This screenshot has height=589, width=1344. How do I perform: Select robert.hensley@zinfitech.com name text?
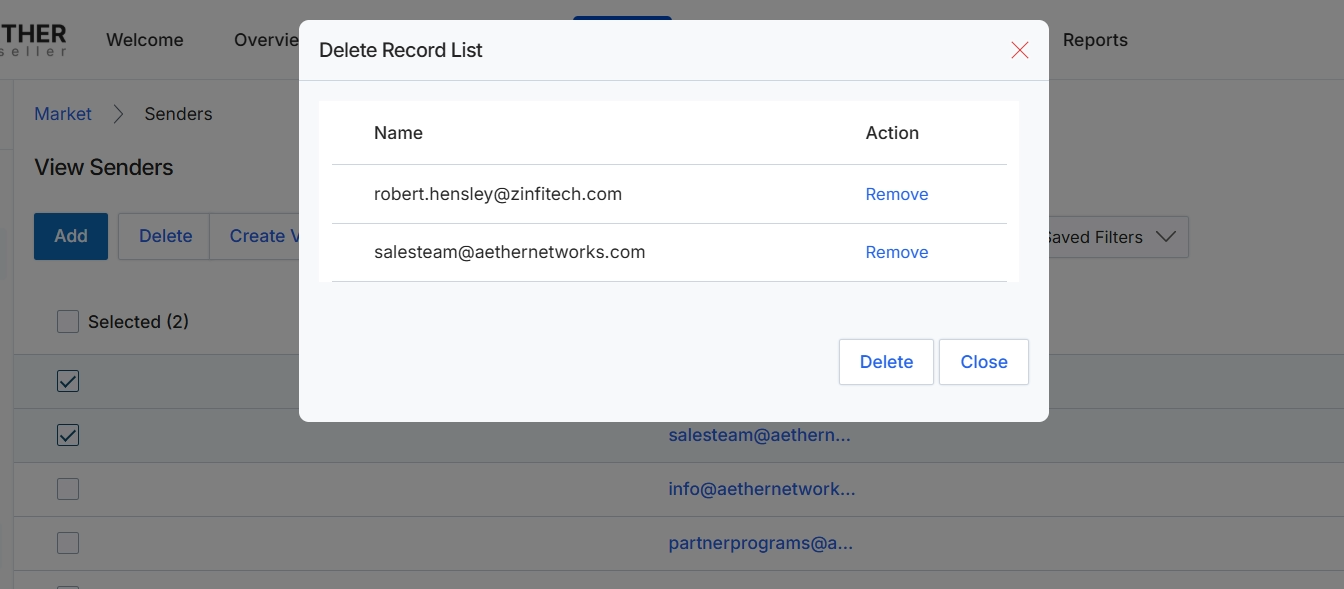point(498,194)
